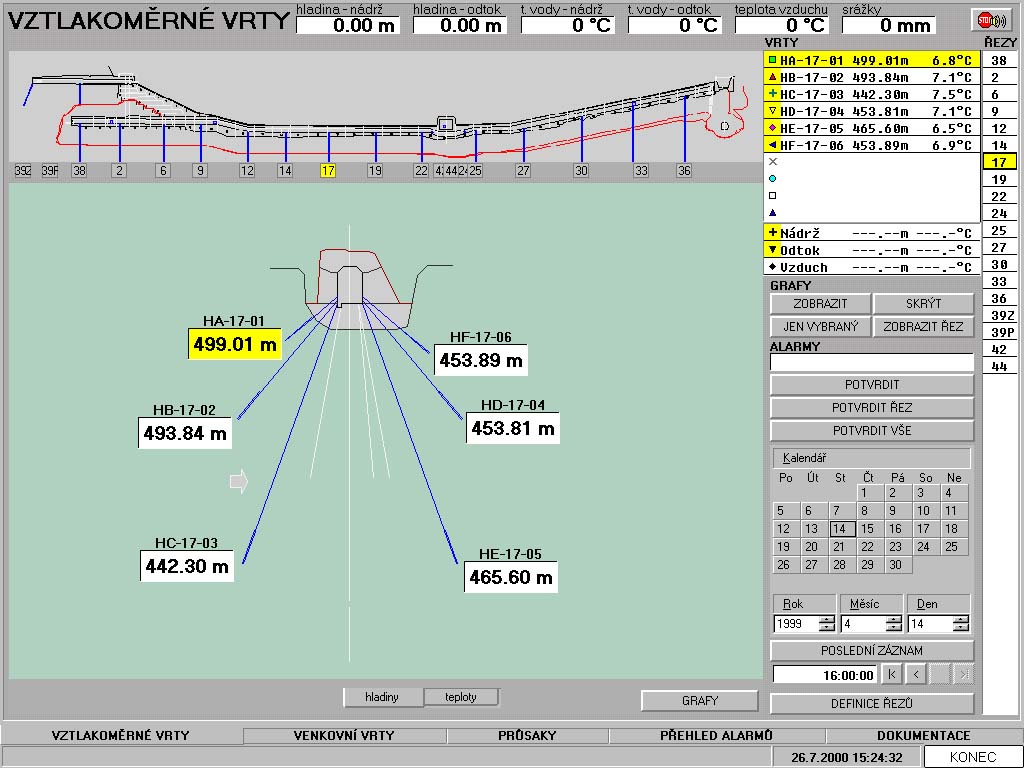Screen dimensions: 1024x768
Task: Select borehole HB-17-02 red triangle marker
Action: [x=772, y=77]
